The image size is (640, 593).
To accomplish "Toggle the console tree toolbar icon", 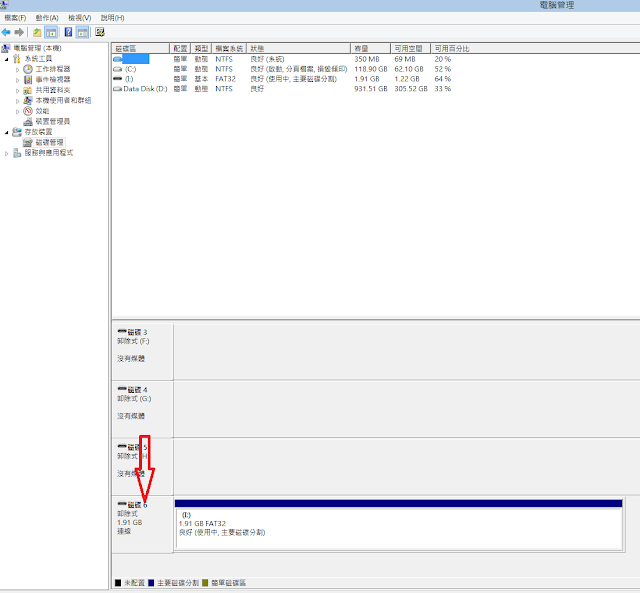I will [x=51, y=32].
